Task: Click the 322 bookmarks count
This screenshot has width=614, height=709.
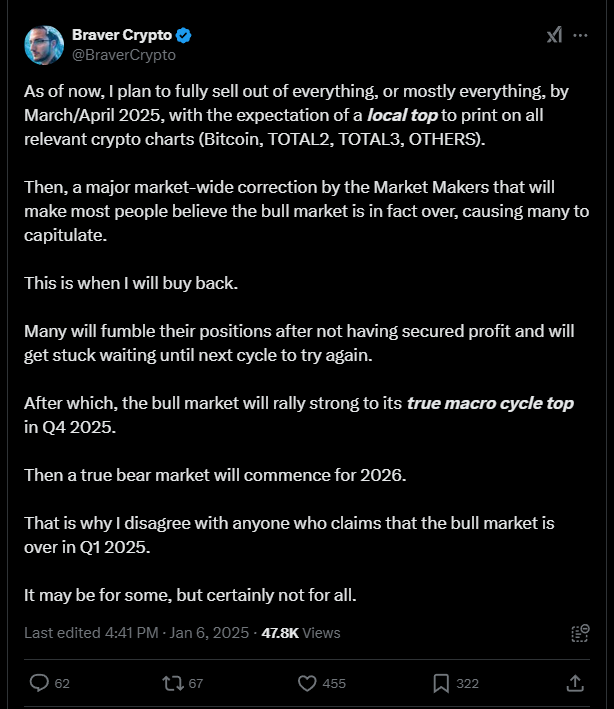Action: click(x=467, y=683)
